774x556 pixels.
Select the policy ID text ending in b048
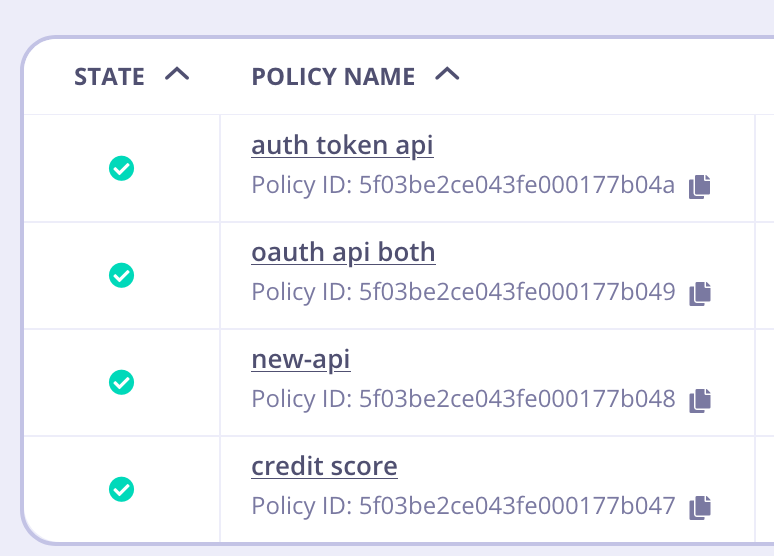[463, 400]
